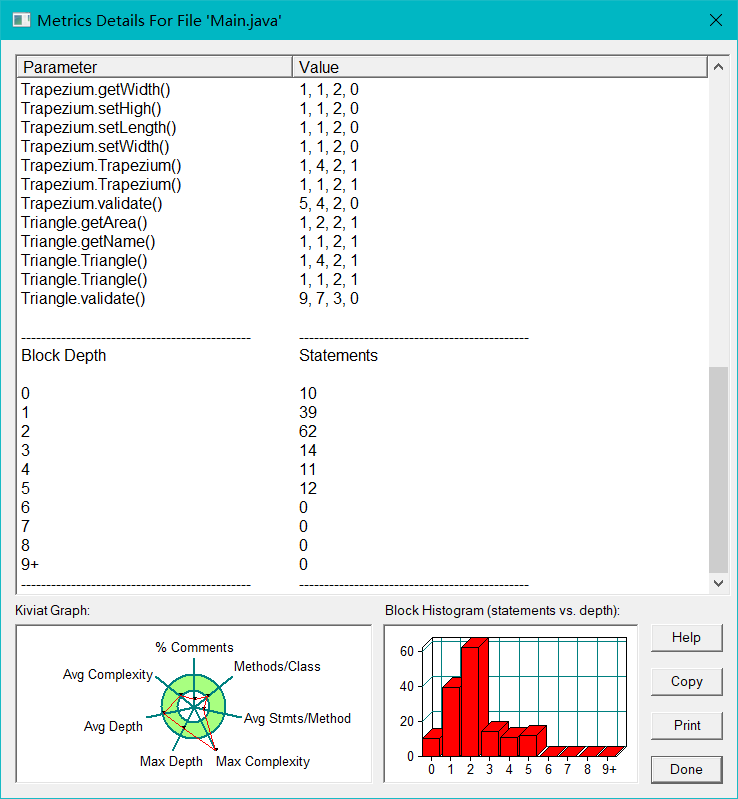Screen dimensions: 738x799
Task: Select the Trapezium.setLength() row
Action: tap(362, 127)
